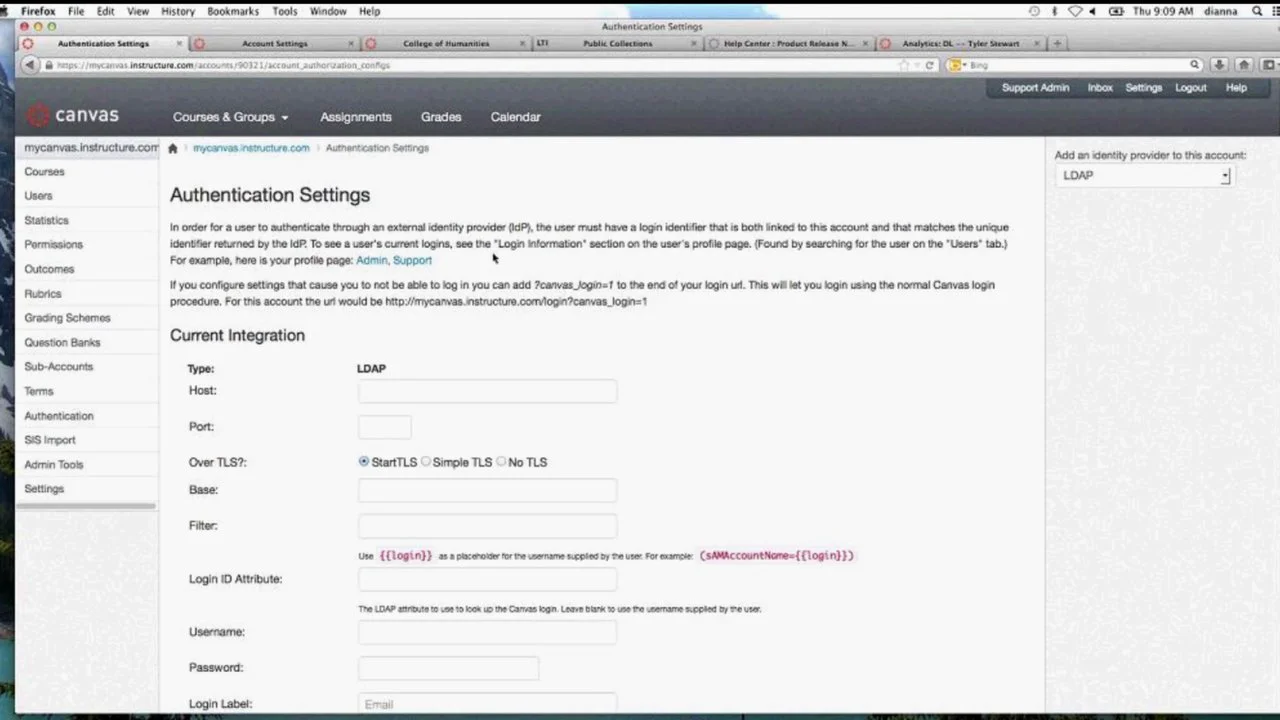This screenshot has height=720, width=1280.
Task: Select the Simple TLS radio option
Action: point(426,462)
